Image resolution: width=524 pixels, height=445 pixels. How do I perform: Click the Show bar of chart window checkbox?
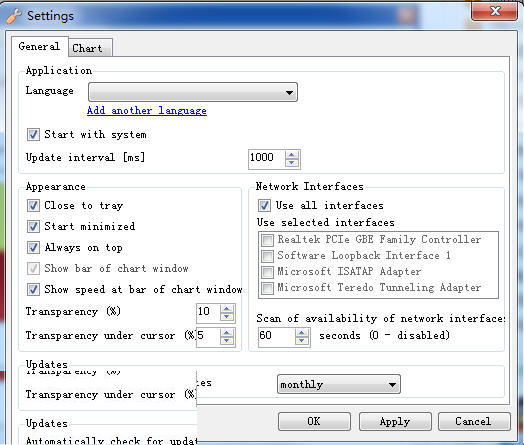(x=33, y=268)
